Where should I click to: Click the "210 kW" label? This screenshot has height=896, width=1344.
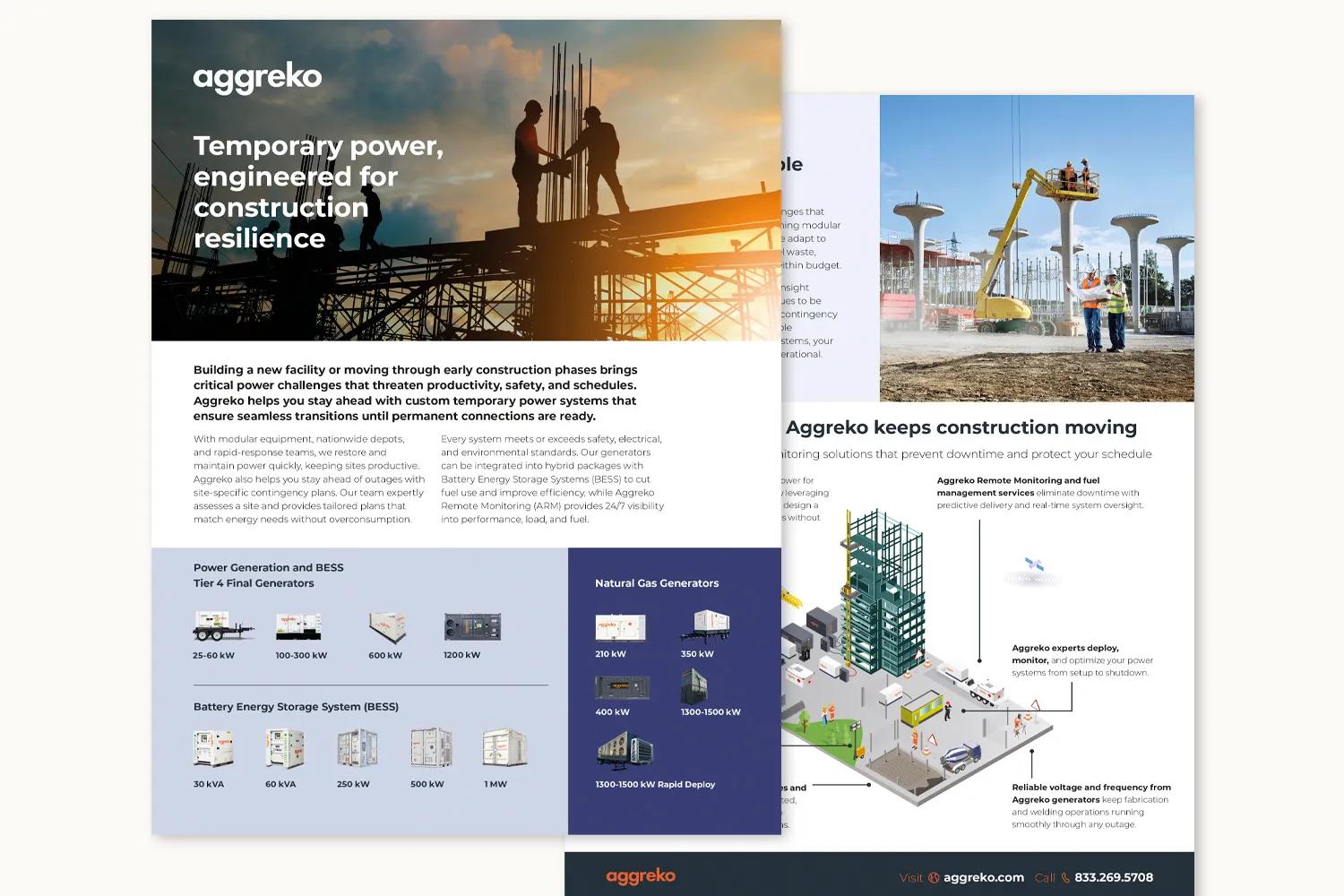(610, 654)
